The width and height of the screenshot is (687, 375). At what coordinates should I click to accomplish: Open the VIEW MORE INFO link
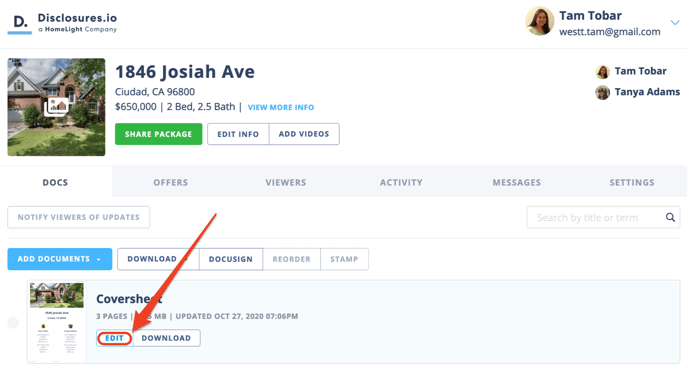point(281,107)
